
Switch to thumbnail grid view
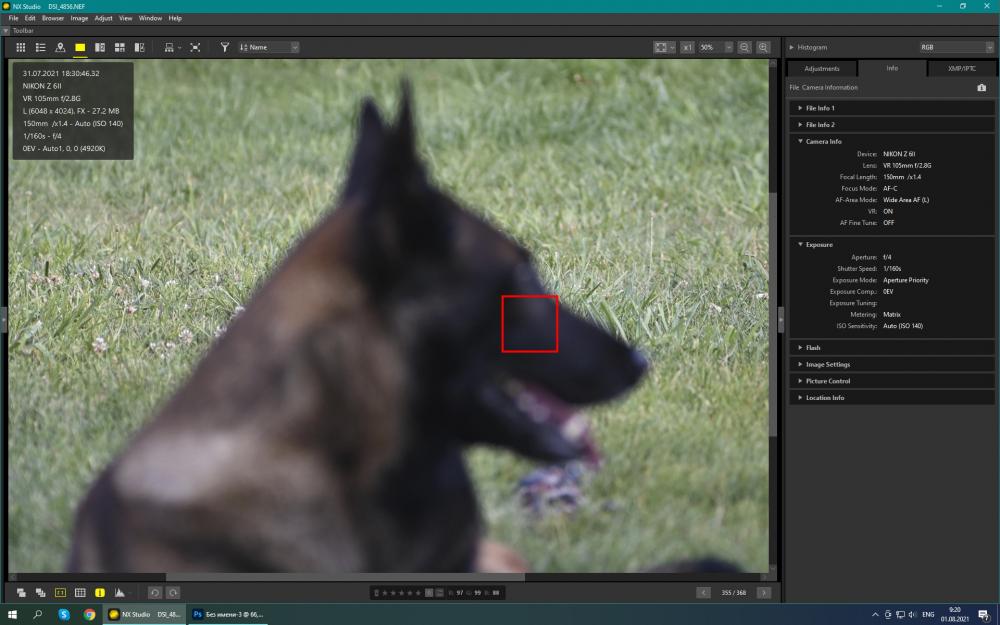coord(20,47)
